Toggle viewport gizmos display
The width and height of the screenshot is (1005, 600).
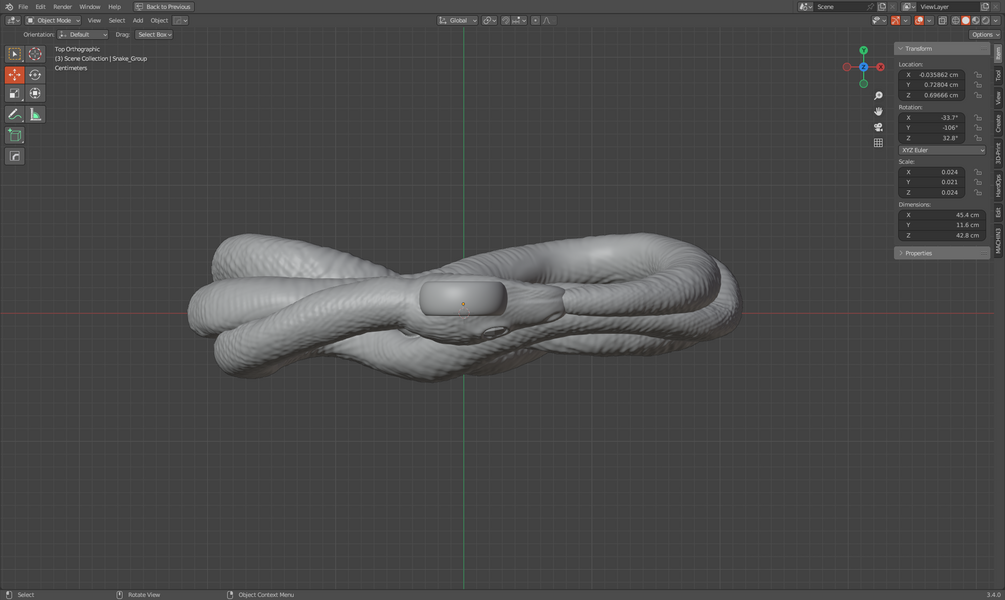point(895,21)
